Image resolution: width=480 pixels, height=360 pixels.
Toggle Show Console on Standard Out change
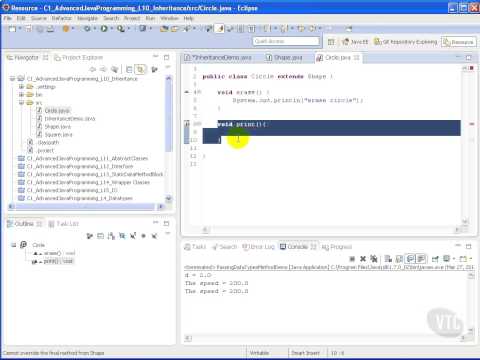[x=410, y=259]
